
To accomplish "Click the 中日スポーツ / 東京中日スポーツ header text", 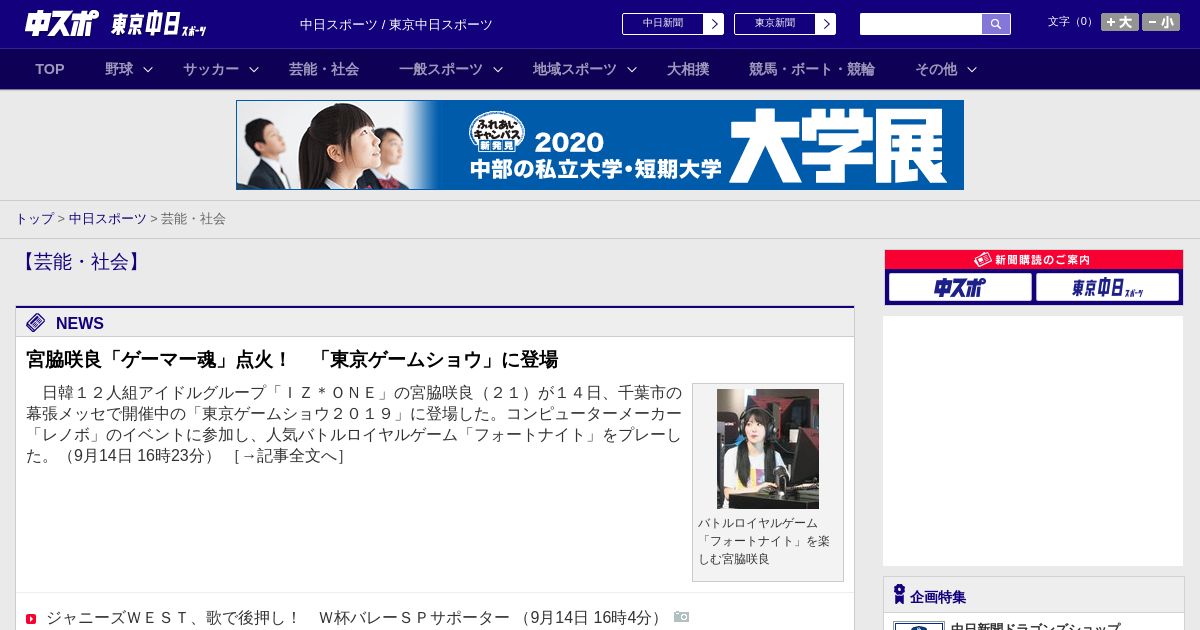I will [x=396, y=24].
